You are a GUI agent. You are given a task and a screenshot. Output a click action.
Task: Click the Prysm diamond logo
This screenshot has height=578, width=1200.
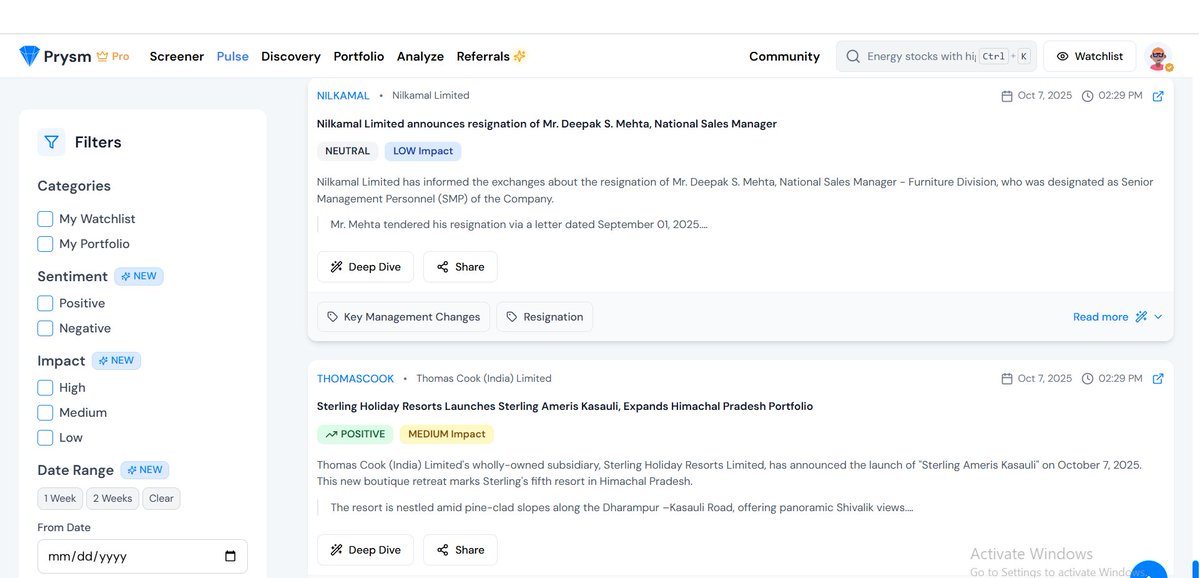tap(29, 56)
